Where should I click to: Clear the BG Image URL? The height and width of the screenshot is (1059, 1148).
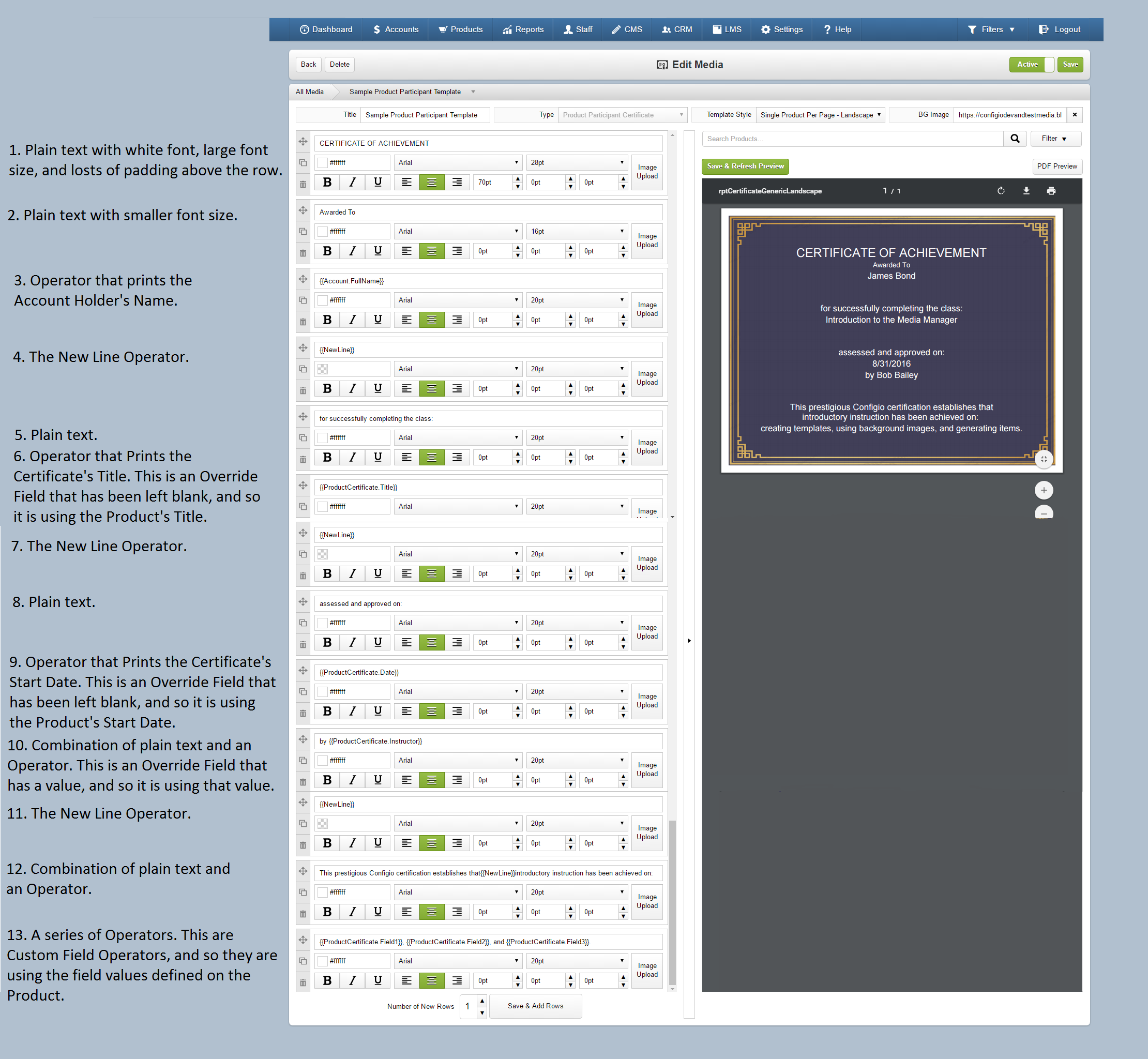point(1075,115)
